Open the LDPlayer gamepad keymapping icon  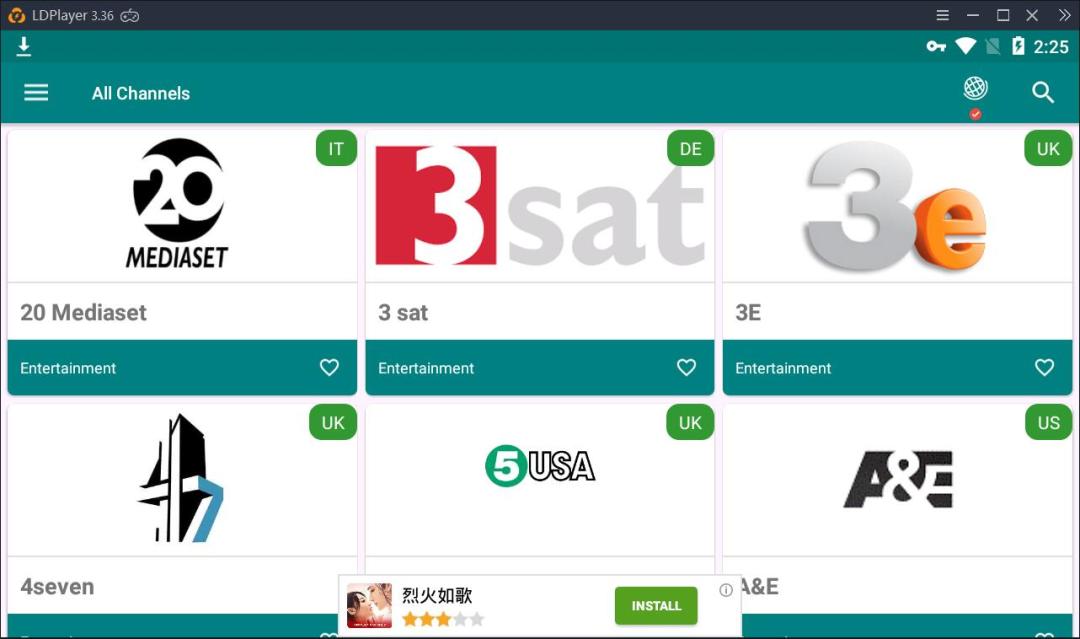point(129,16)
